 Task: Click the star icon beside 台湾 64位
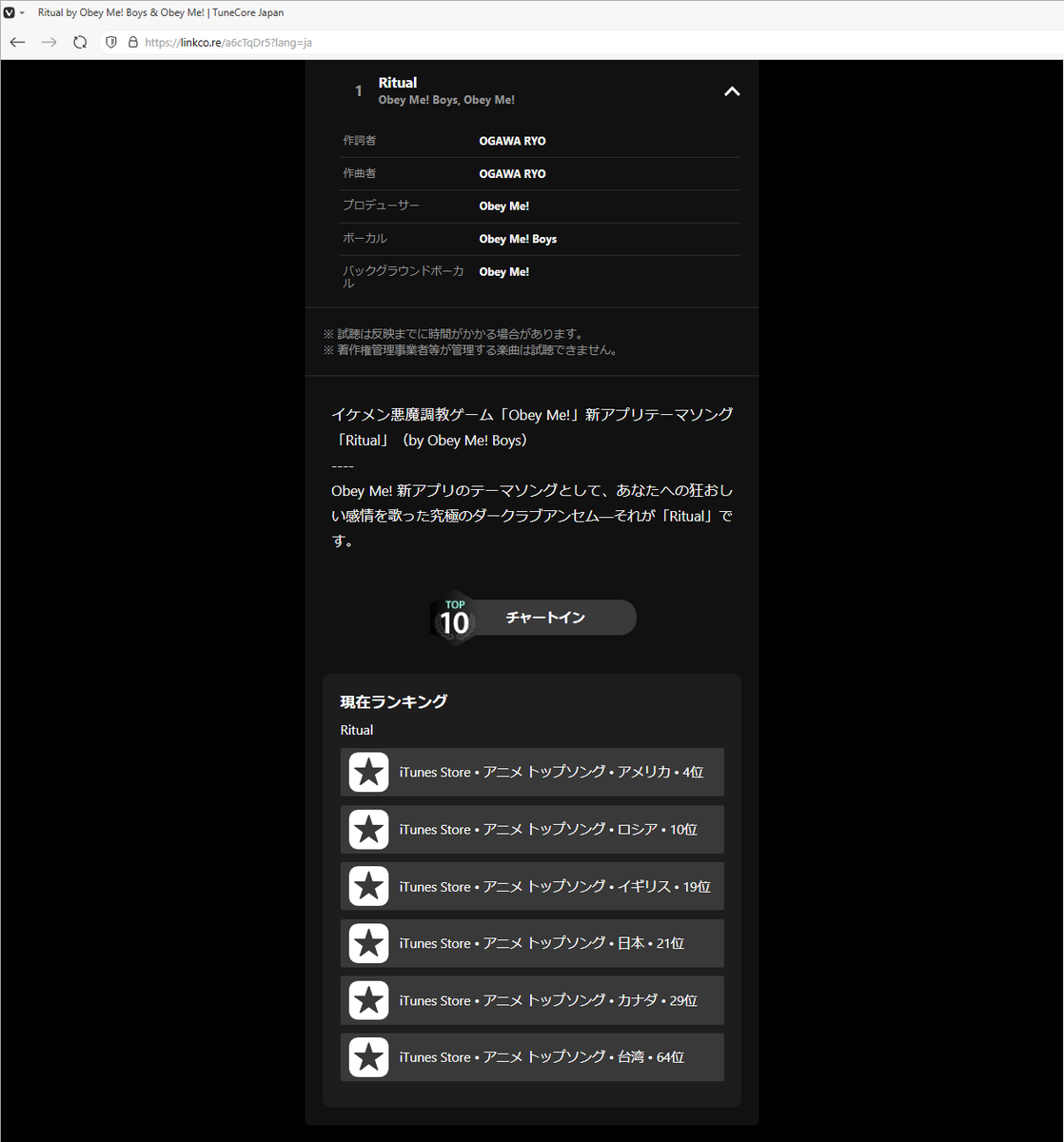pos(369,1057)
